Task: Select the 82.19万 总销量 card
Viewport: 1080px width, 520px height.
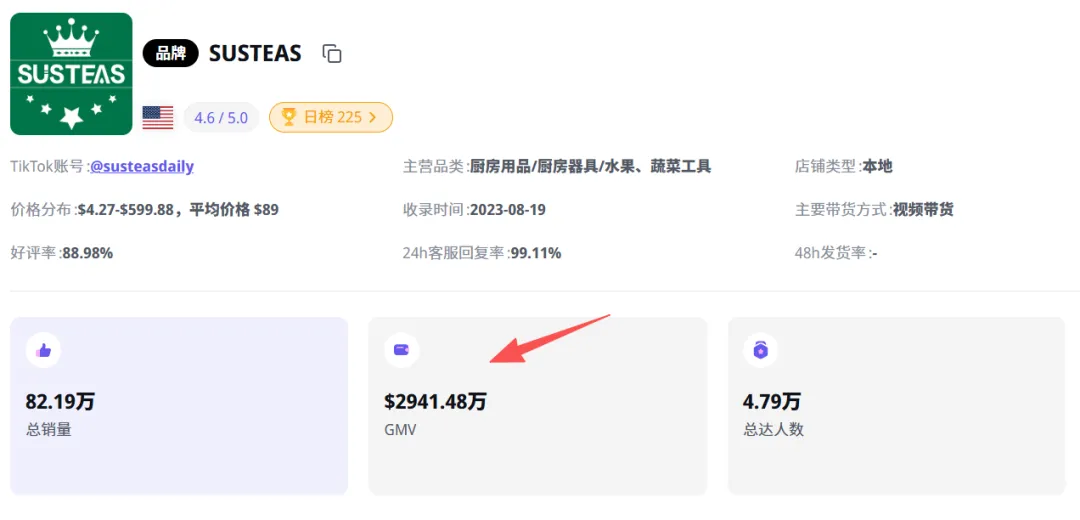Action: point(179,406)
